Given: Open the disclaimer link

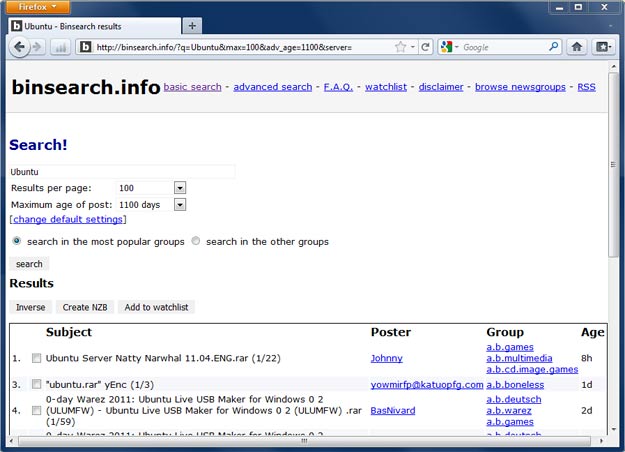Looking at the screenshot, I should point(441,87).
